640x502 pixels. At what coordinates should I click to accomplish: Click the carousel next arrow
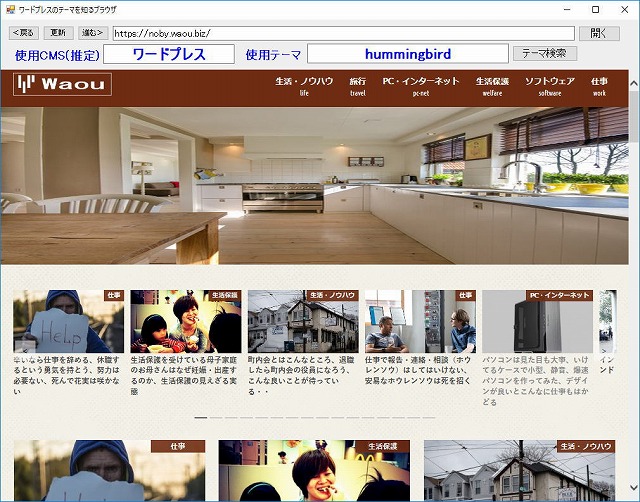coord(604,350)
